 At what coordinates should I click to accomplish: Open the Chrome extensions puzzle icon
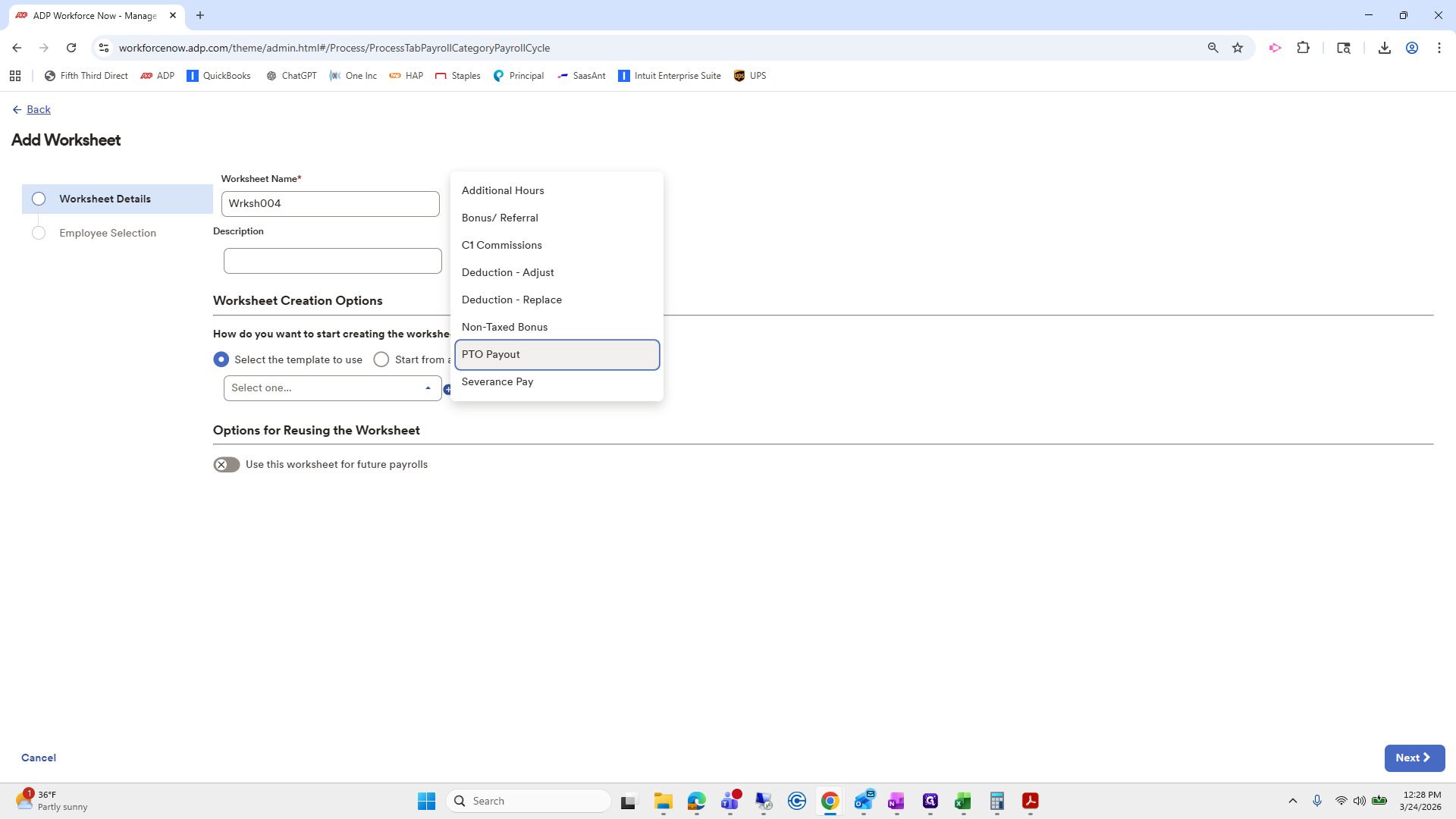pyautogui.click(x=1304, y=47)
